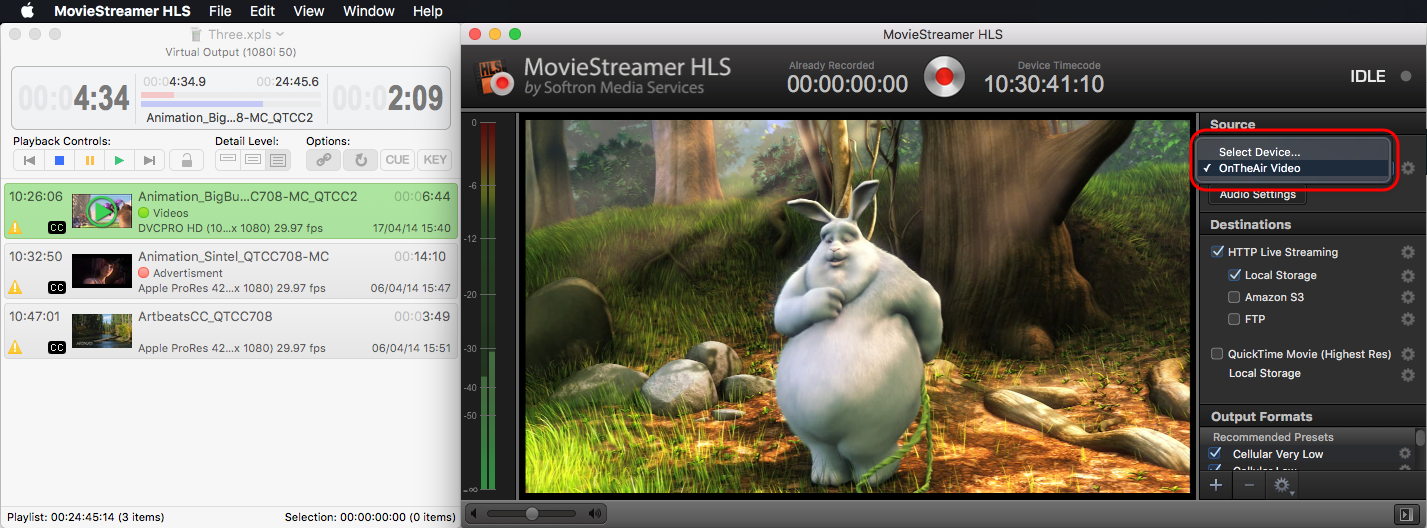Adjust the preview volume slider
This screenshot has height=528, width=1427.
point(532,514)
